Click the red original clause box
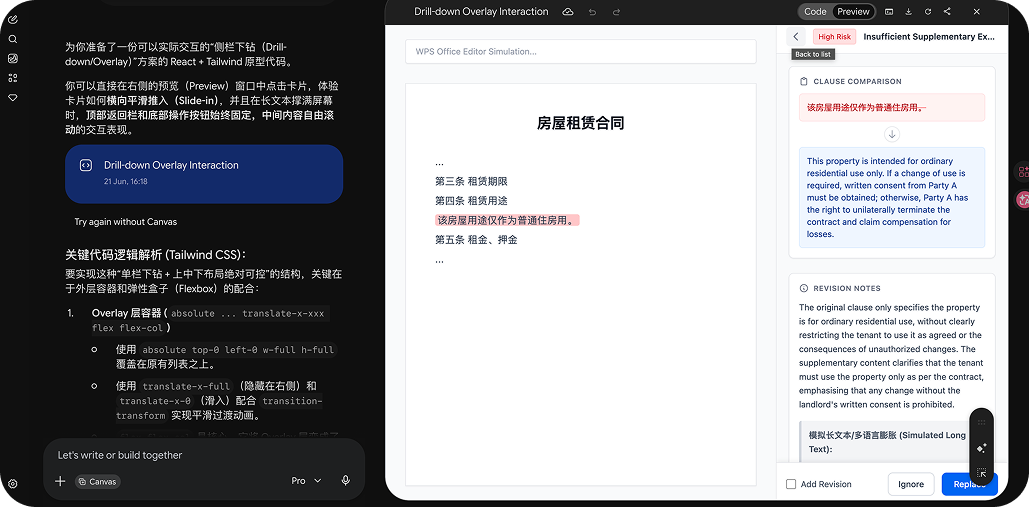The height and width of the screenshot is (507, 1030). 891,107
